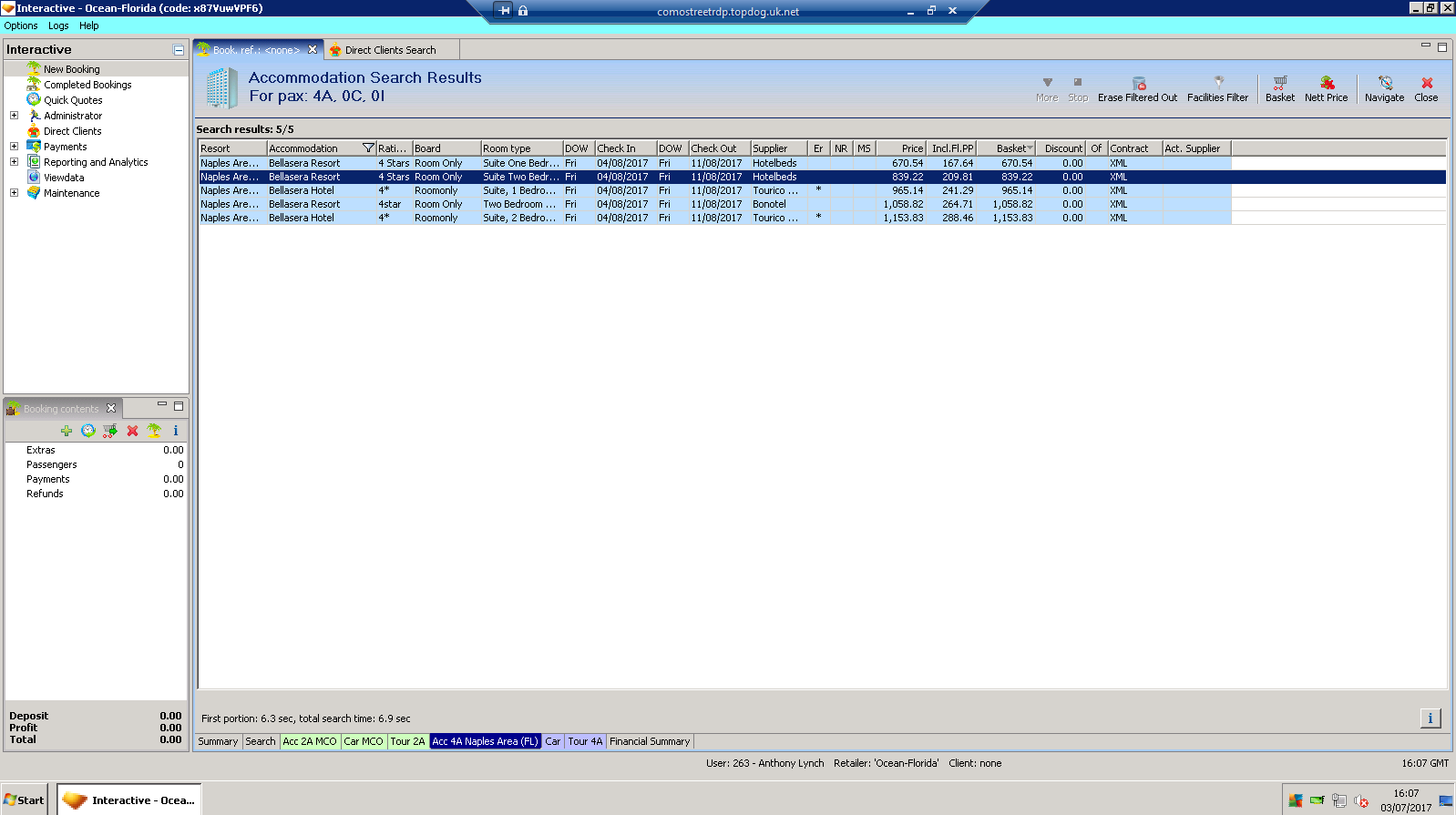The height and width of the screenshot is (815, 1456).
Task: Sort results by Room type column header
Action: (522, 148)
